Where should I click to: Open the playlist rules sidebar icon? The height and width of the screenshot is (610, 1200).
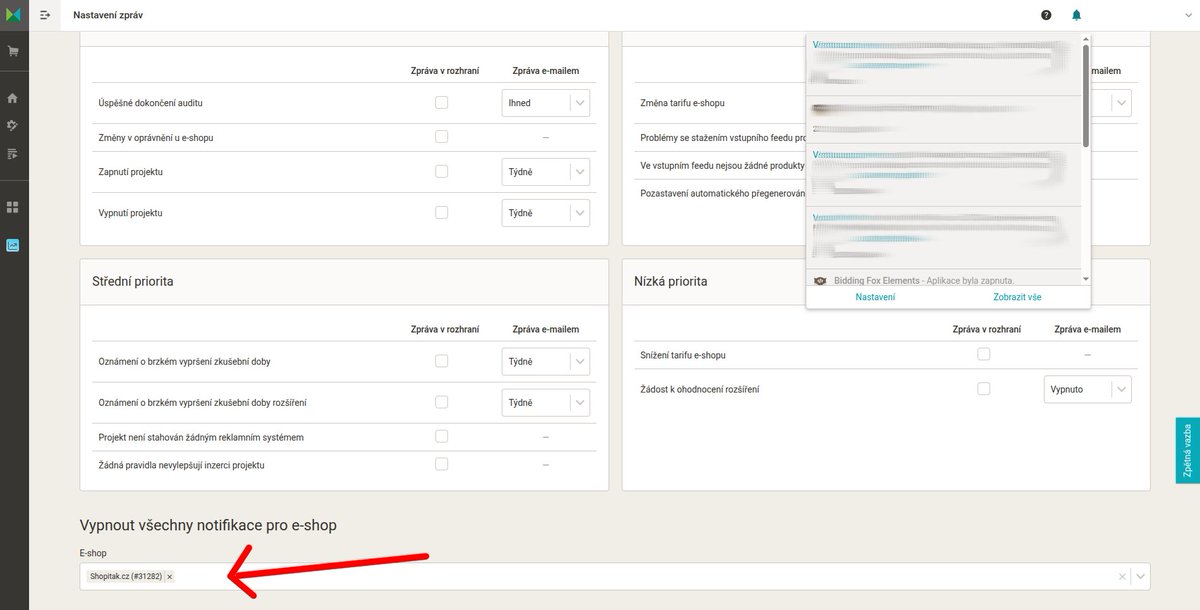click(x=13, y=154)
